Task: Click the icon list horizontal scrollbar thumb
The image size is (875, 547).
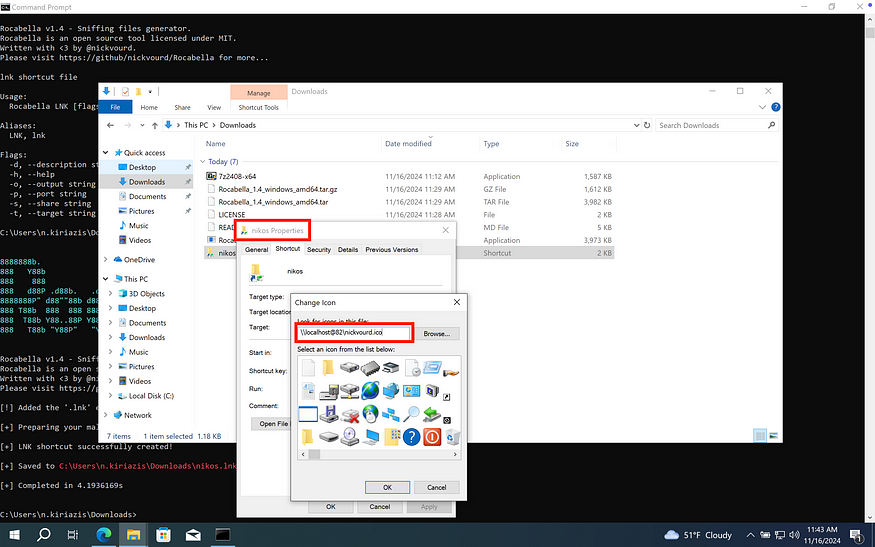Action: click(x=314, y=454)
